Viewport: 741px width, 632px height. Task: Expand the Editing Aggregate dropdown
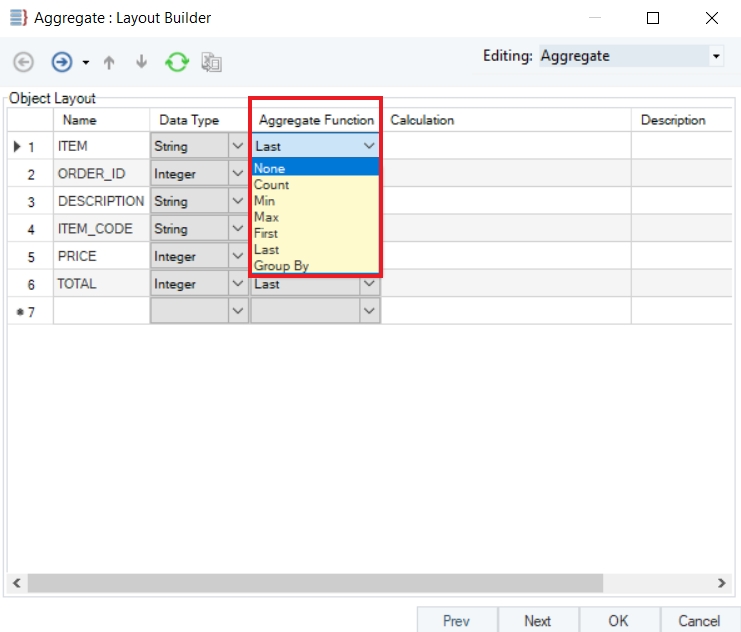click(716, 57)
